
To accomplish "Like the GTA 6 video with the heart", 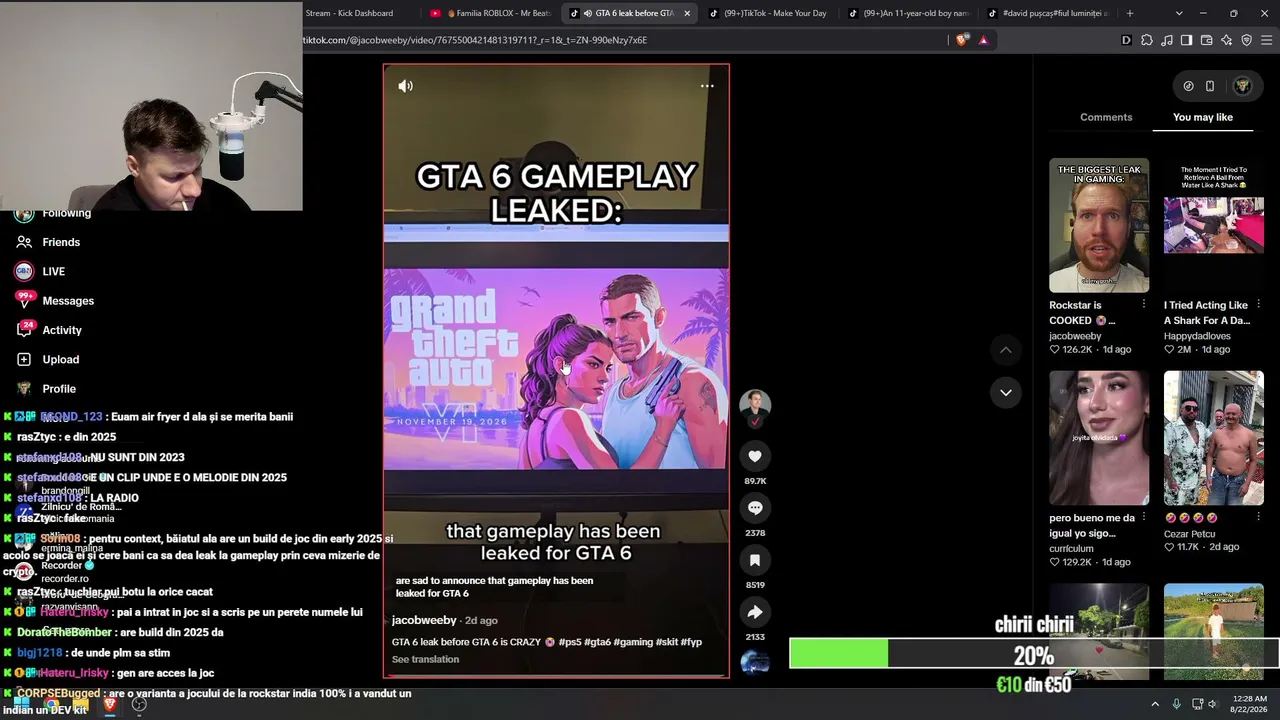I will (x=755, y=456).
